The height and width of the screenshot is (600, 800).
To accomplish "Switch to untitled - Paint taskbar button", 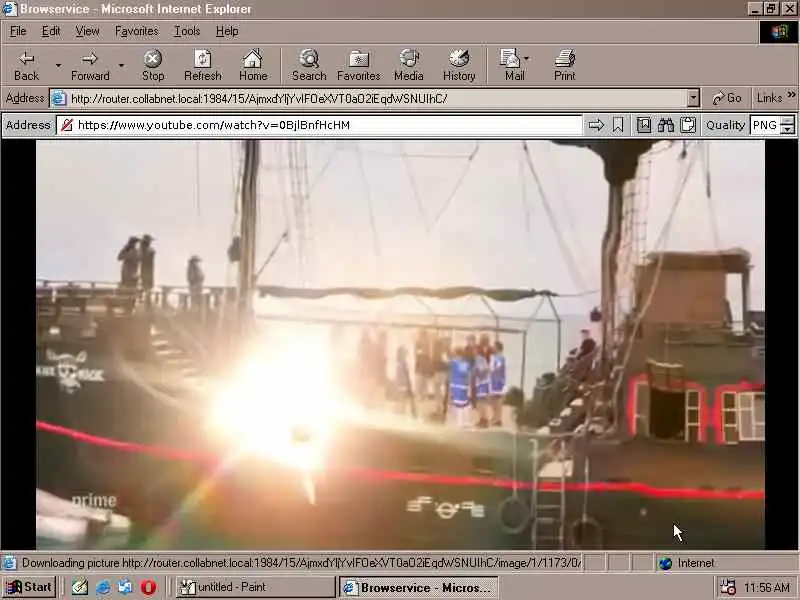I will (255, 587).
